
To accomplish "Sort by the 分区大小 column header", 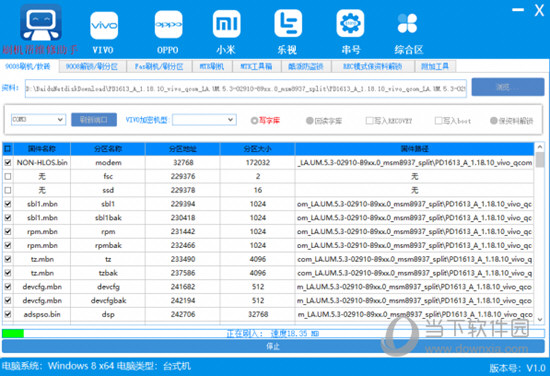I will click(x=257, y=149).
